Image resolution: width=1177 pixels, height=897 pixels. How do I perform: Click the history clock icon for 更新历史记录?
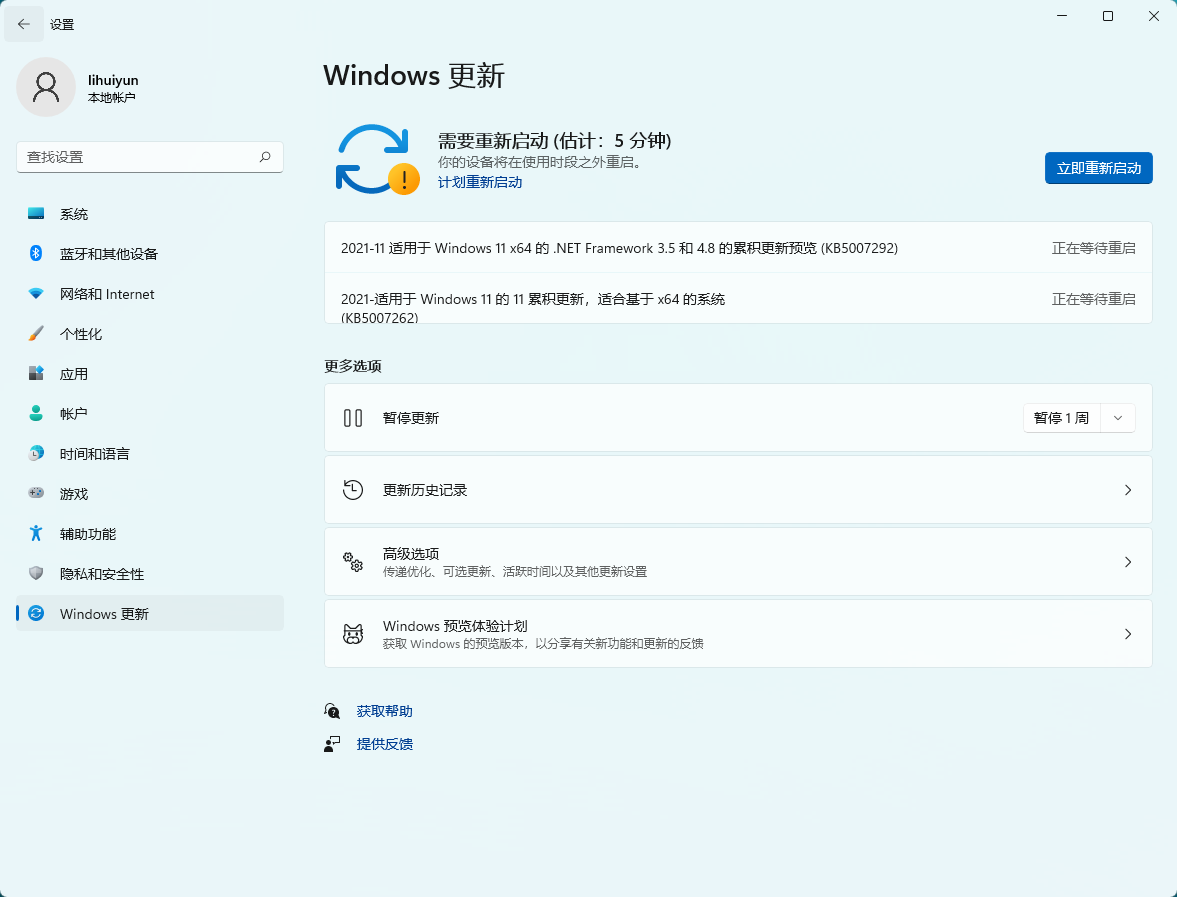coord(353,490)
